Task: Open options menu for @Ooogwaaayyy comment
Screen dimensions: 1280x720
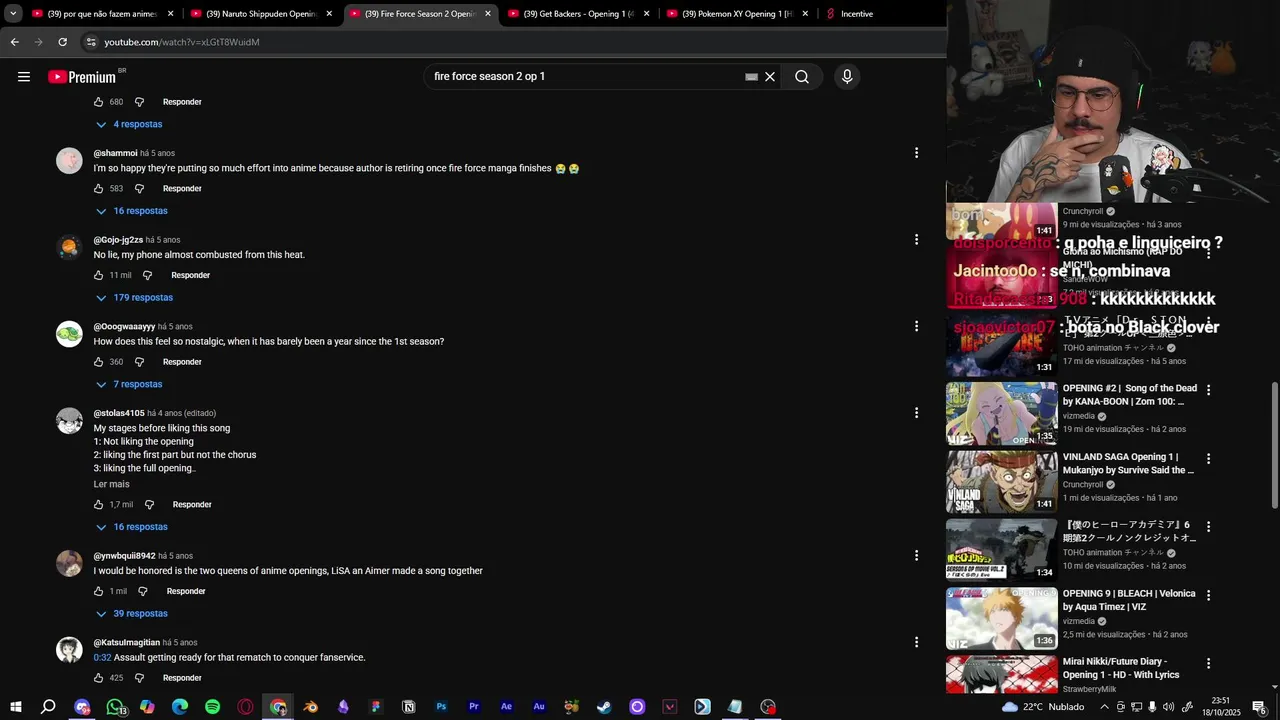Action: click(916, 326)
